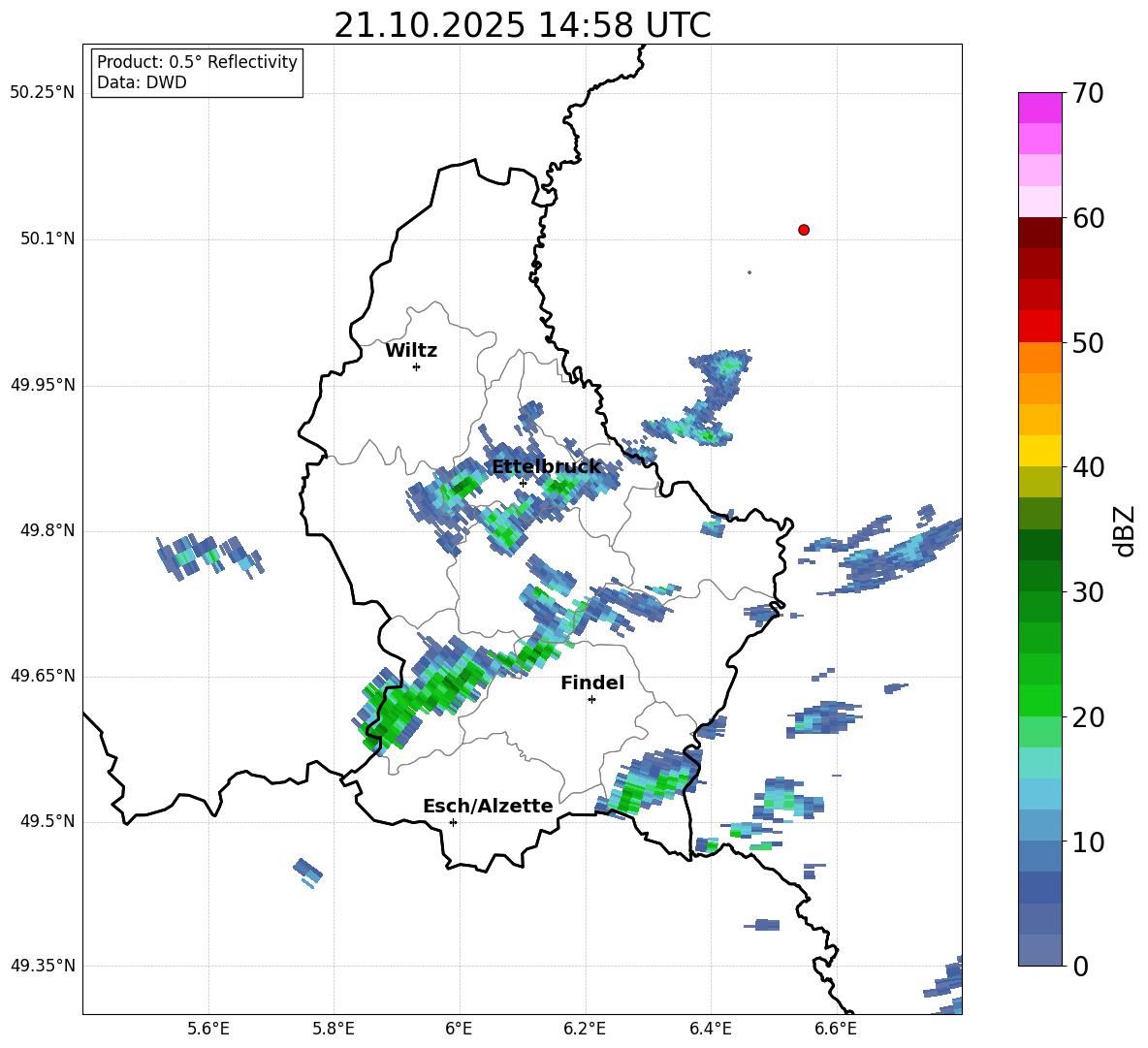The width and height of the screenshot is (1148, 1048).
Task: Select the Findel city label
Action: (x=592, y=683)
